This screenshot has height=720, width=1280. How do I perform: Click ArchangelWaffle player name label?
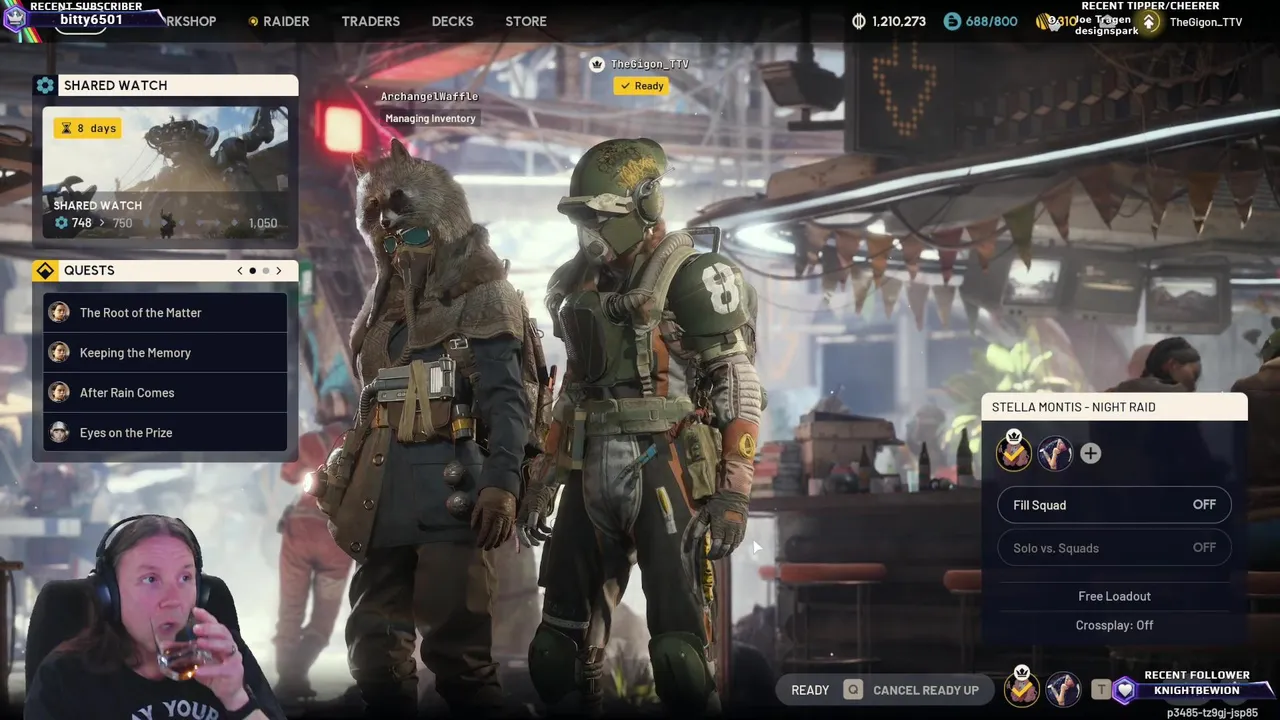tap(429, 96)
